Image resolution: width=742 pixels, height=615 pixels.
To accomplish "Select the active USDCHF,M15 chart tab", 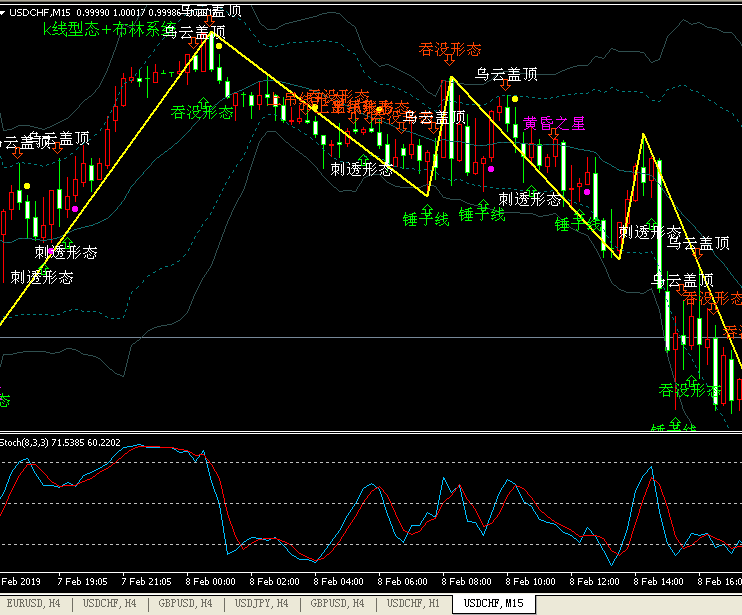I will point(494,604).
